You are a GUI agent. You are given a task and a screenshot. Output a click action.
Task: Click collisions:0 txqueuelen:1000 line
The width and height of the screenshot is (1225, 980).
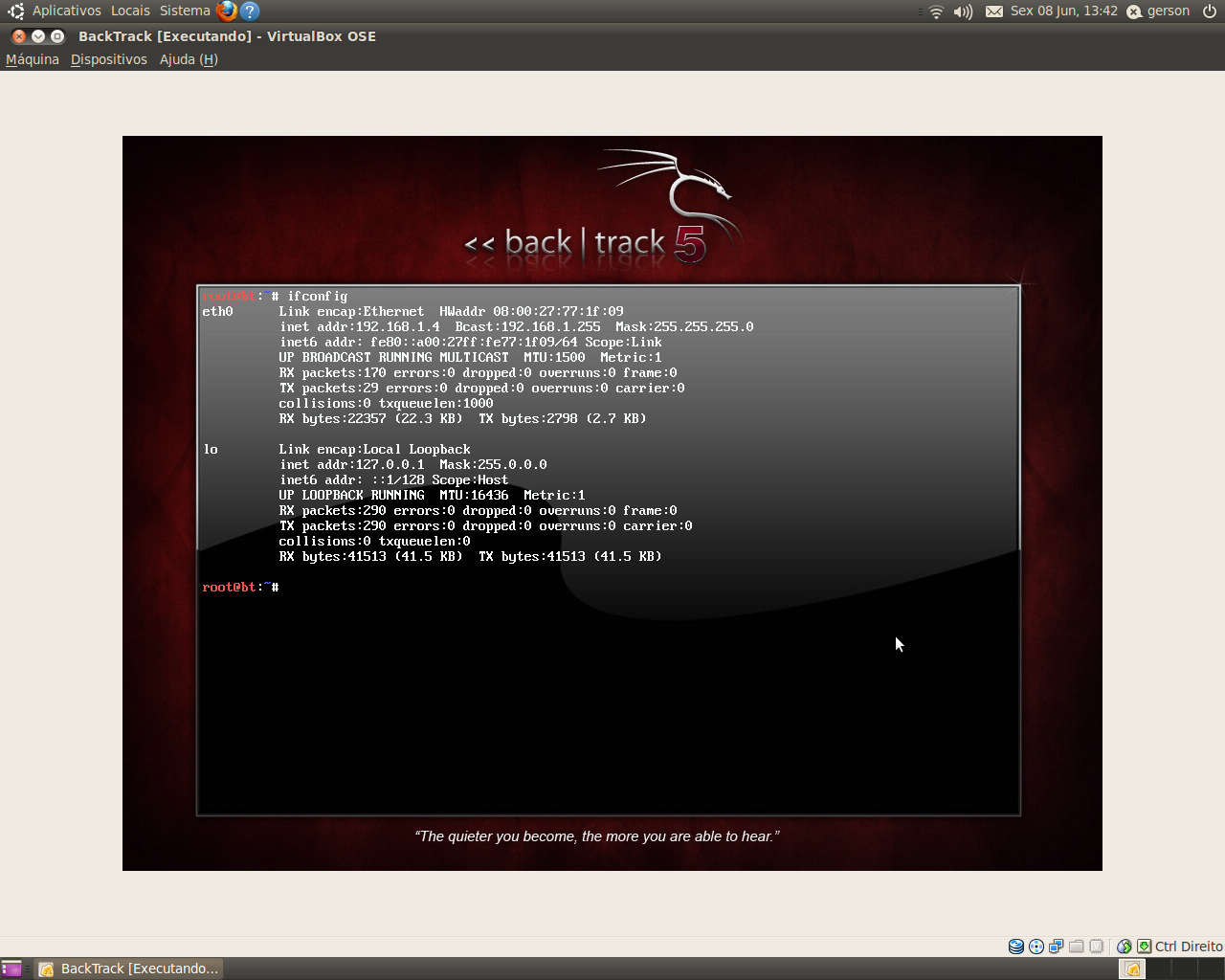click(x=387, y=403)
